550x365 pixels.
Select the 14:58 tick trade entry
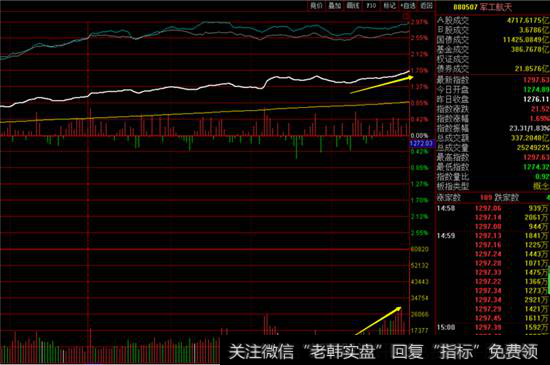click(x=493, y=209)
